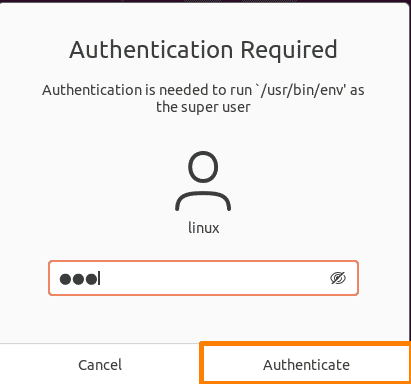Click the shoulders arc of avatar
This screenshot has width=411, height=384.
(203, 201)
